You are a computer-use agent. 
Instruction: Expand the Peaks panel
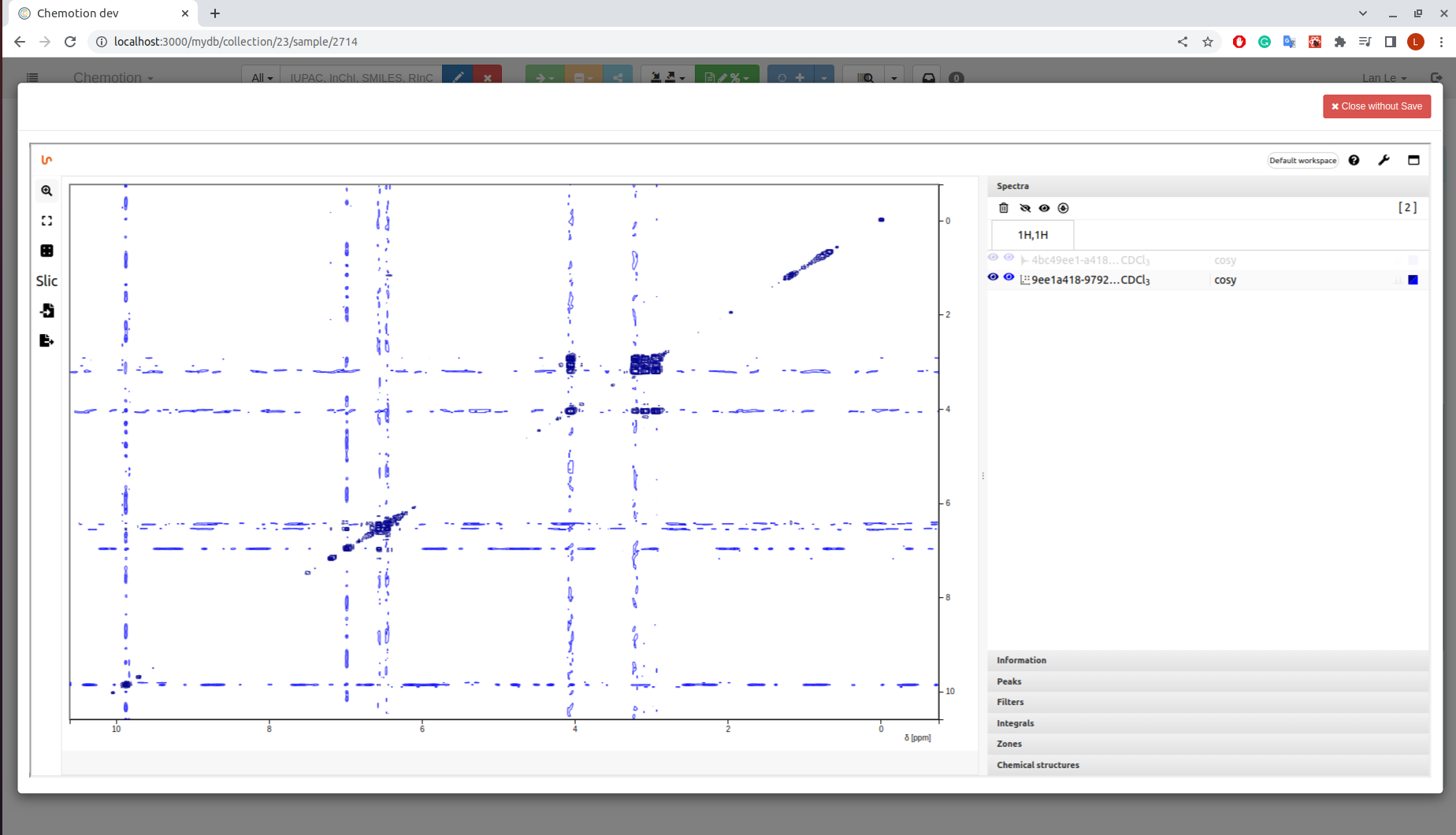coord(1008,681)
